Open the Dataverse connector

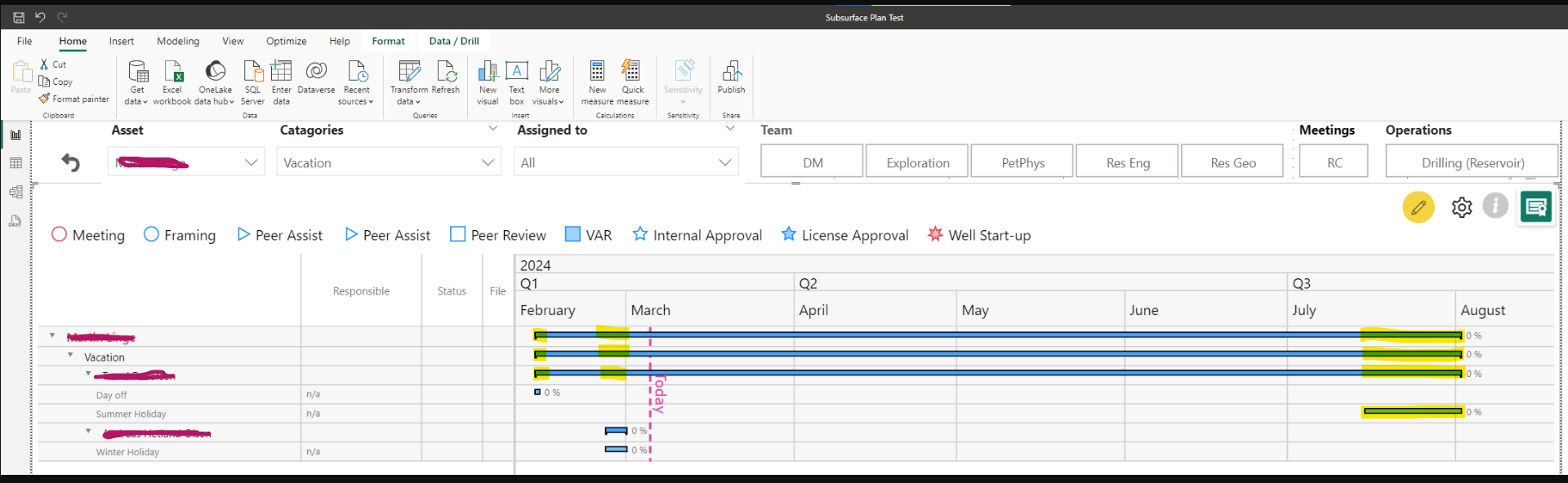coord(316,78)
